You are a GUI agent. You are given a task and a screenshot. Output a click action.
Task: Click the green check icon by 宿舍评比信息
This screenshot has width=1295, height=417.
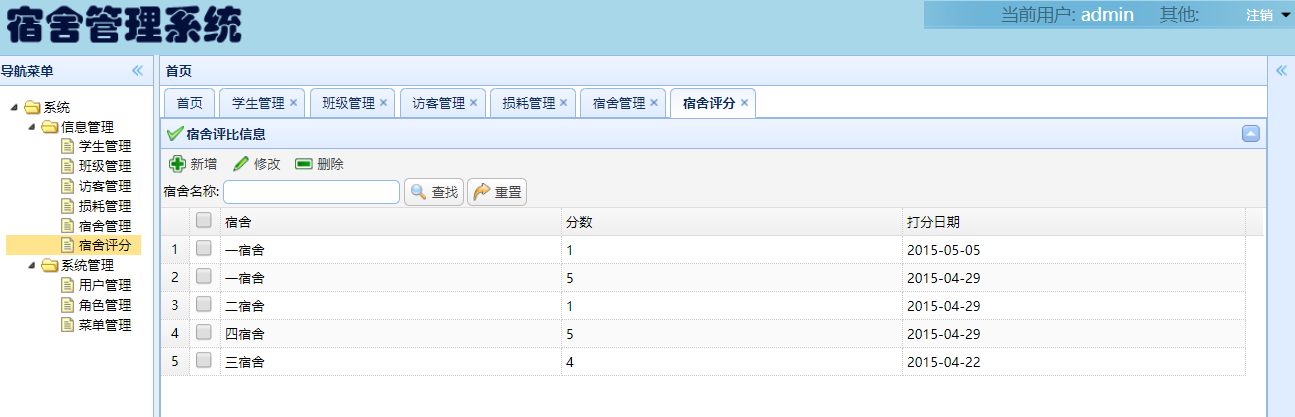pos(175,134)
